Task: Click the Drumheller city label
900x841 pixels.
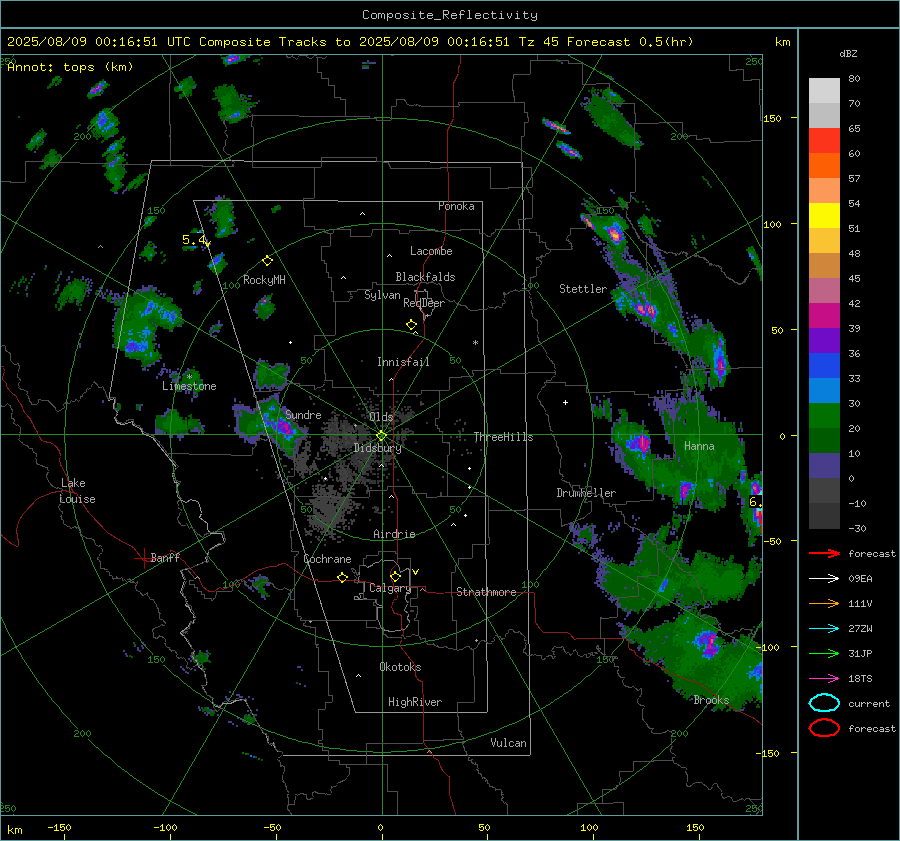Action: [x=586, y=493]
